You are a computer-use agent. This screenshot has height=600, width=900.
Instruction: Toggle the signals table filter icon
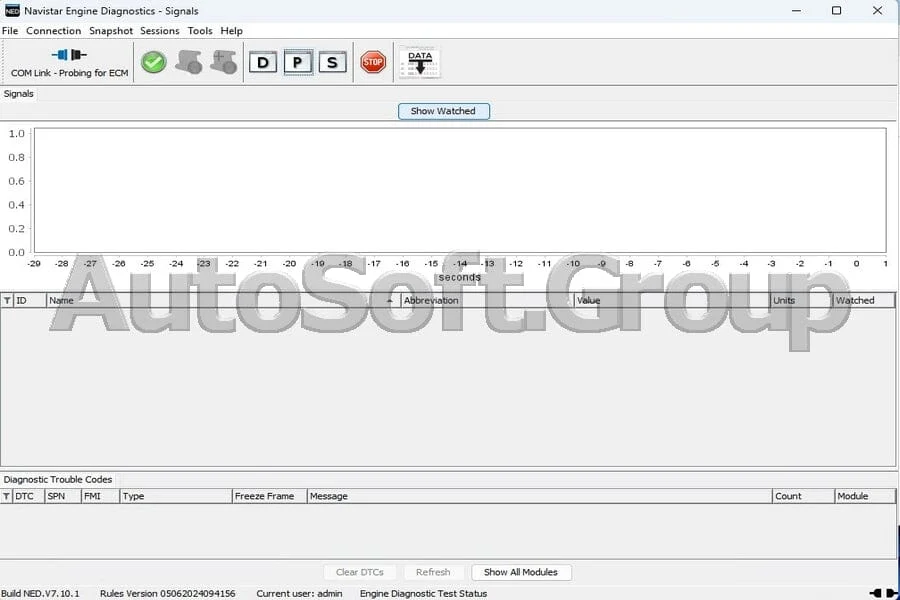[x=7, y=300]
